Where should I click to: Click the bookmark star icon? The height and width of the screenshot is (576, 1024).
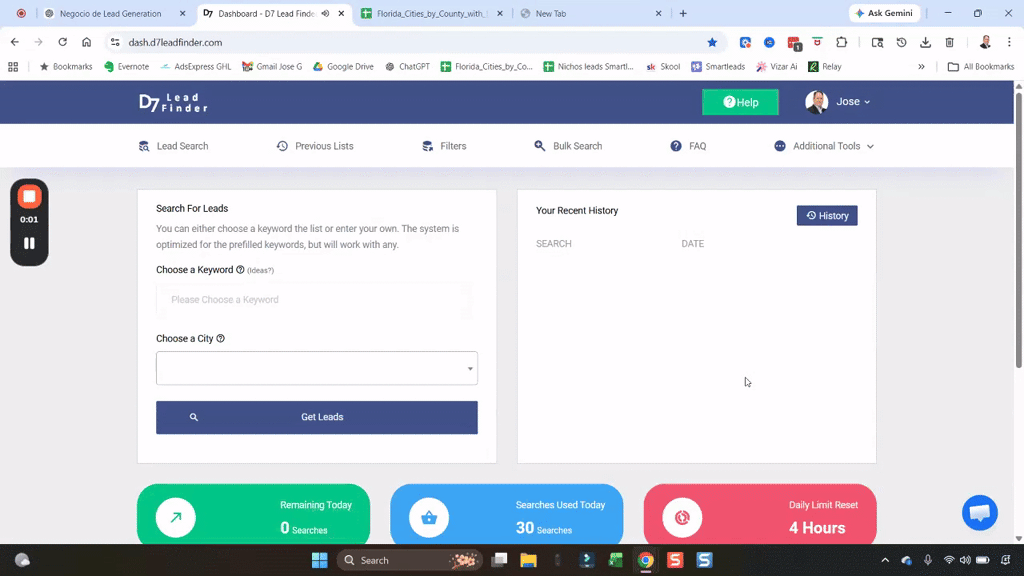(712, 42)
